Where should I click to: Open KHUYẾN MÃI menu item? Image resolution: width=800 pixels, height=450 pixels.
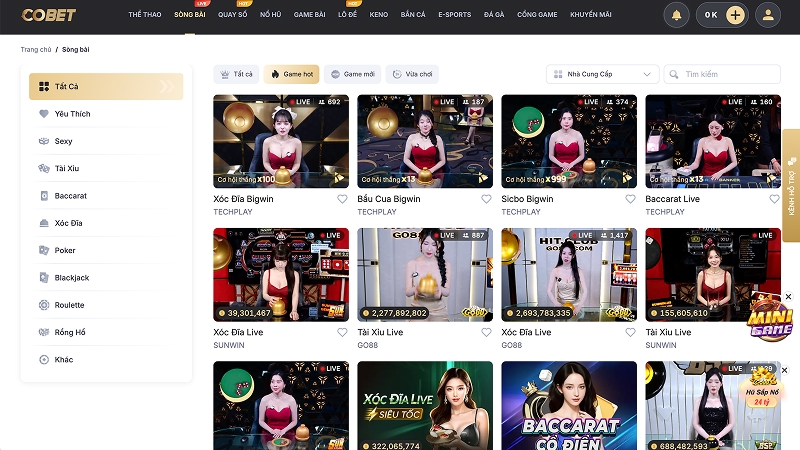click(x=591, y=15)
